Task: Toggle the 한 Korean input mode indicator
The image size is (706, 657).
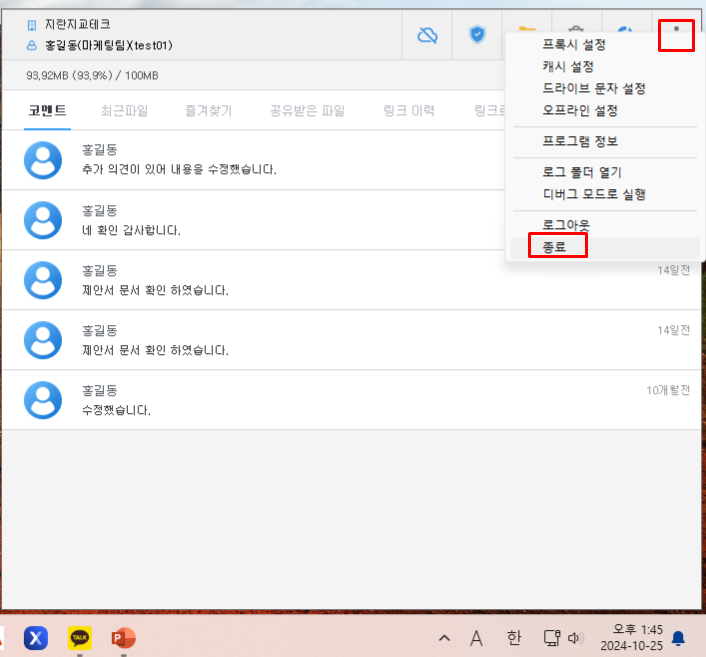Action: (514, 637)
